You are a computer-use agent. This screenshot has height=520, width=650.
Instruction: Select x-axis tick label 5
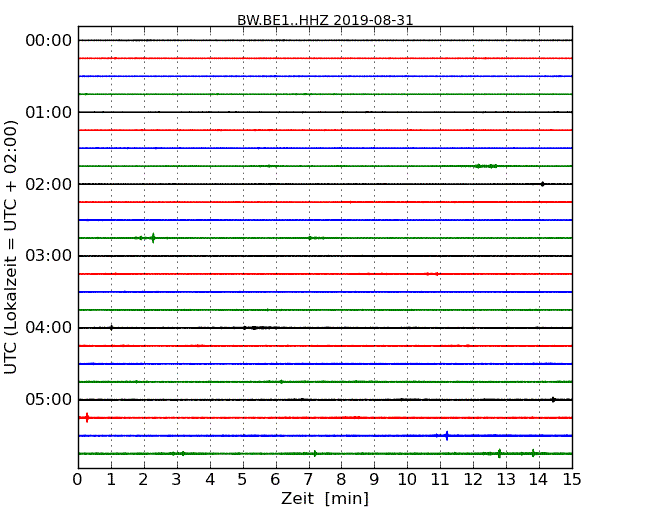point(243,480)
